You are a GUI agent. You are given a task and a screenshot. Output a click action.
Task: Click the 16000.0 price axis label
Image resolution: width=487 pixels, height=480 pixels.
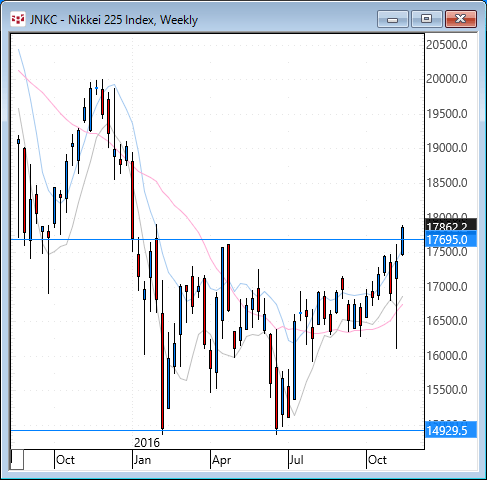[x=447, y=355]
